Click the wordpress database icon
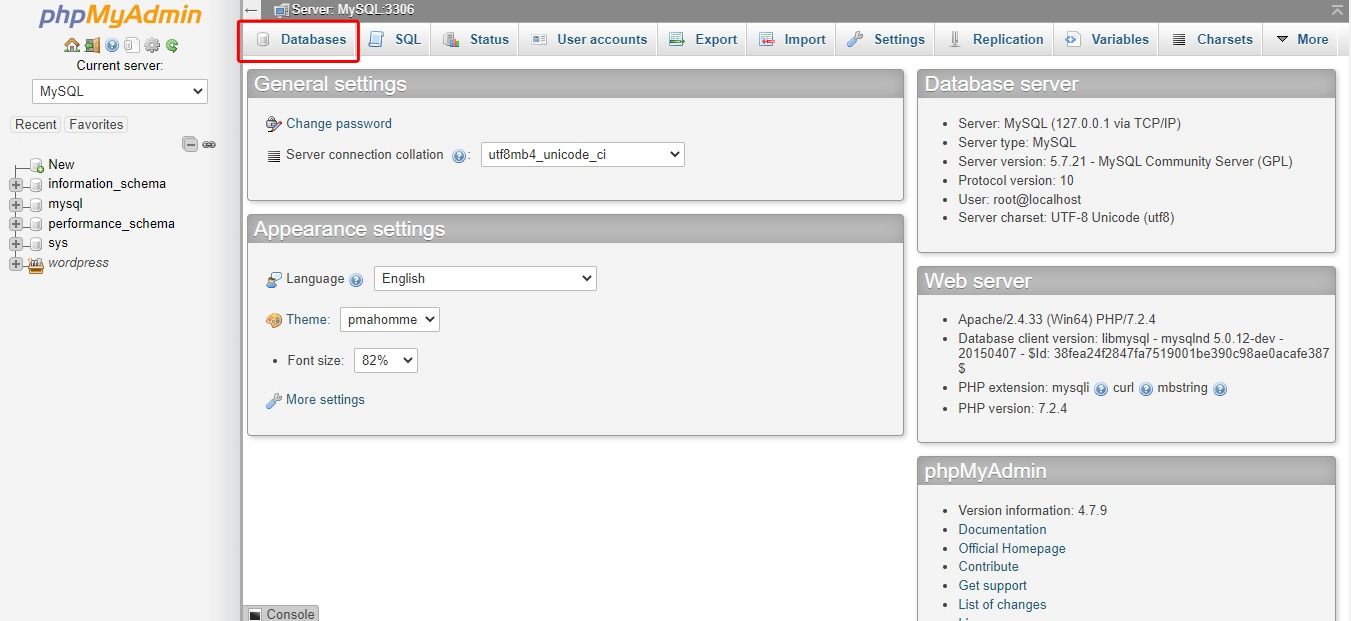The width and height of the screenshot is (1351, 621). [x=36, y=264]
